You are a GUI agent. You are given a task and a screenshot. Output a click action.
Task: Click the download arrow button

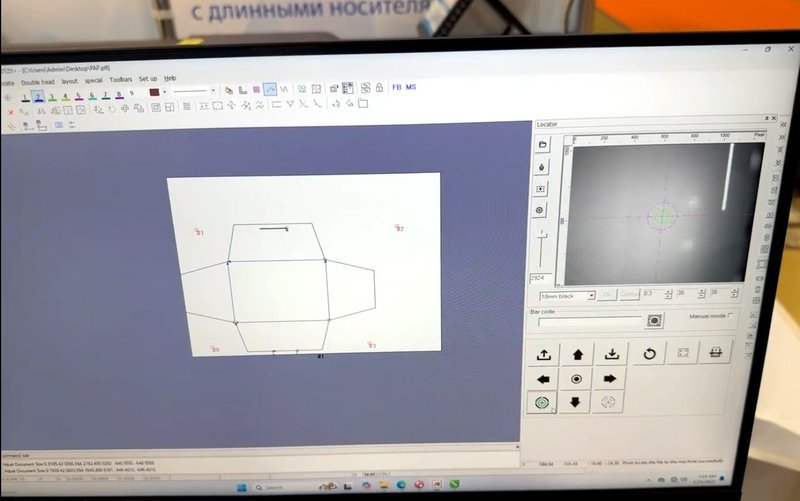pyautogui.click(x=612, y=354)
